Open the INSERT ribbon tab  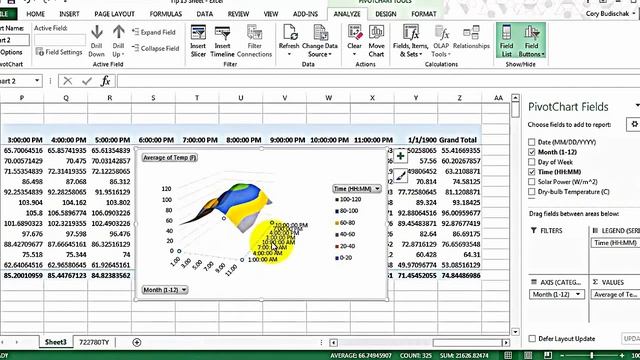pos(69,14)
